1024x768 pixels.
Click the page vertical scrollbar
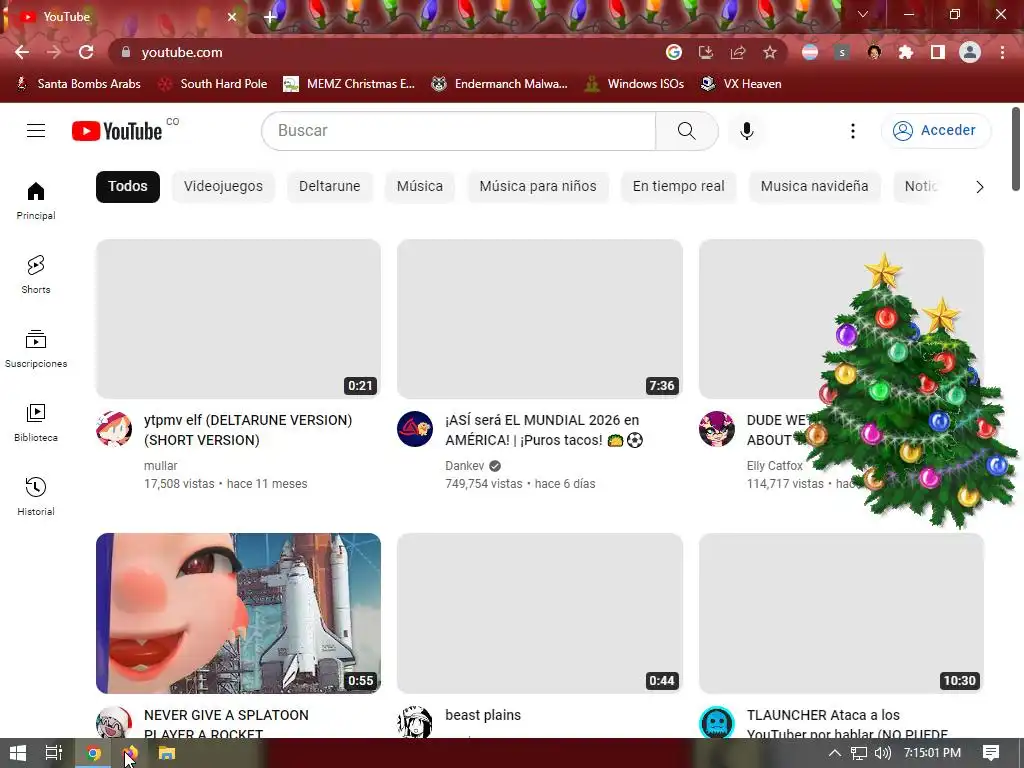point(1016,149)
